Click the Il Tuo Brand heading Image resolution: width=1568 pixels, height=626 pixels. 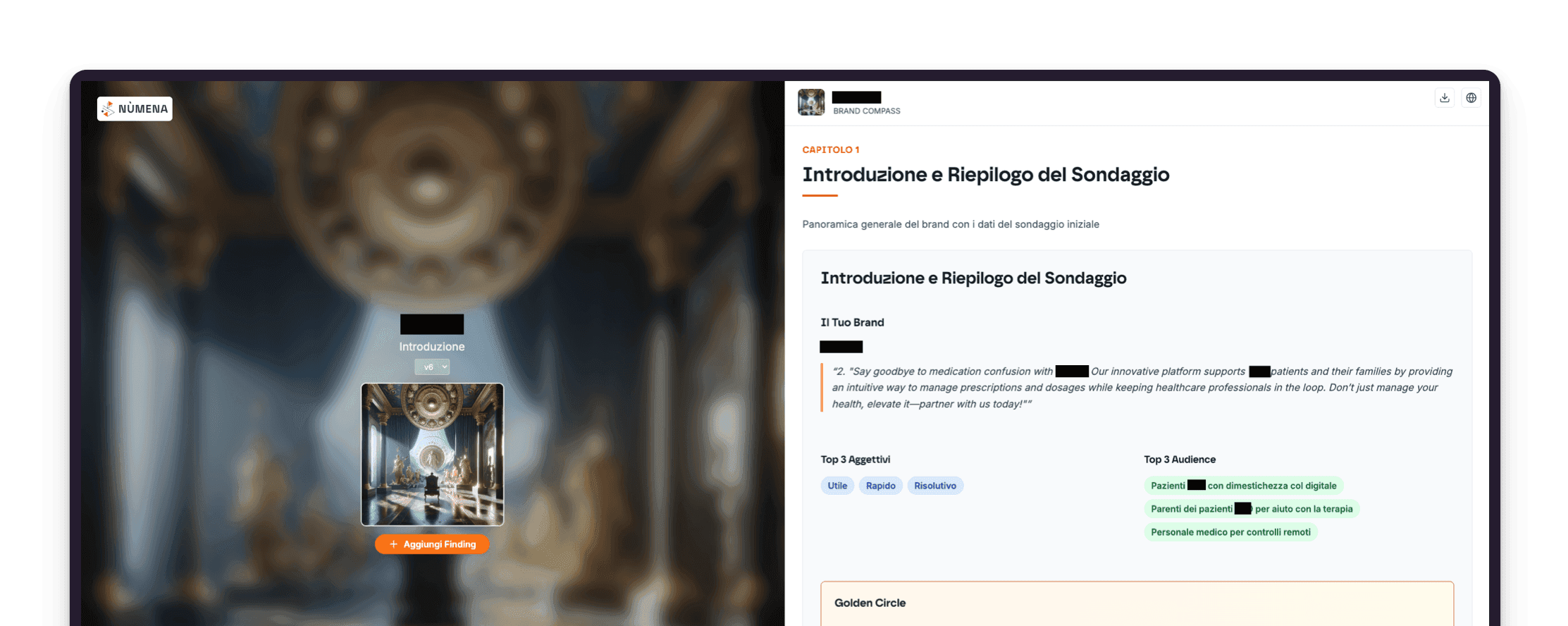coord(852,322)
